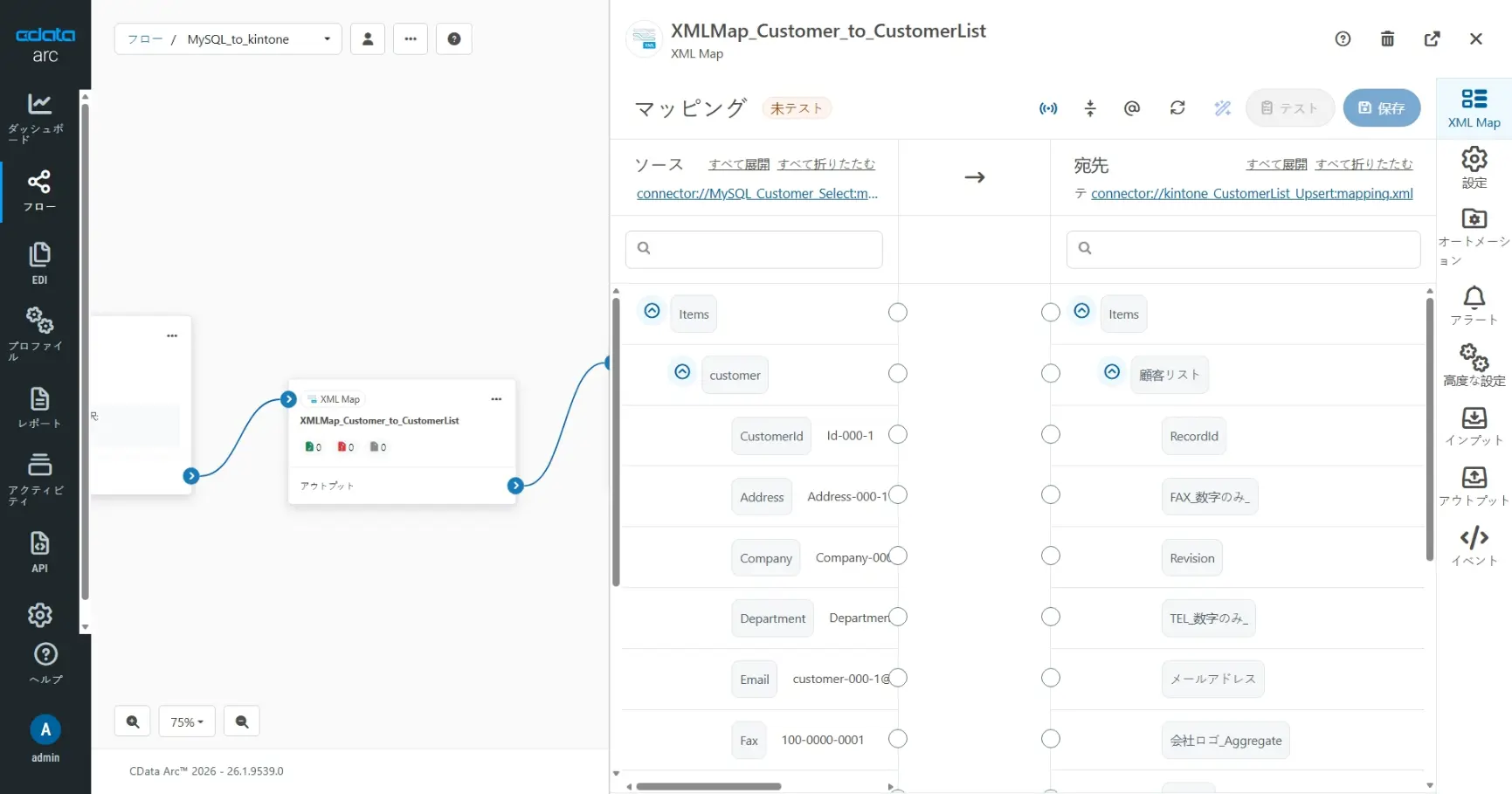Collapse the destination Items node
This screenshot has width=1512, height=794.
(1081, 311)
